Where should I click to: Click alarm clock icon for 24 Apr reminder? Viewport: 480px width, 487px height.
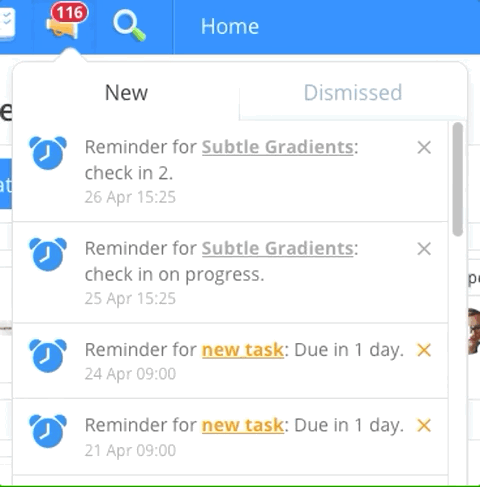pyautogui.click(x=48, y=356)
